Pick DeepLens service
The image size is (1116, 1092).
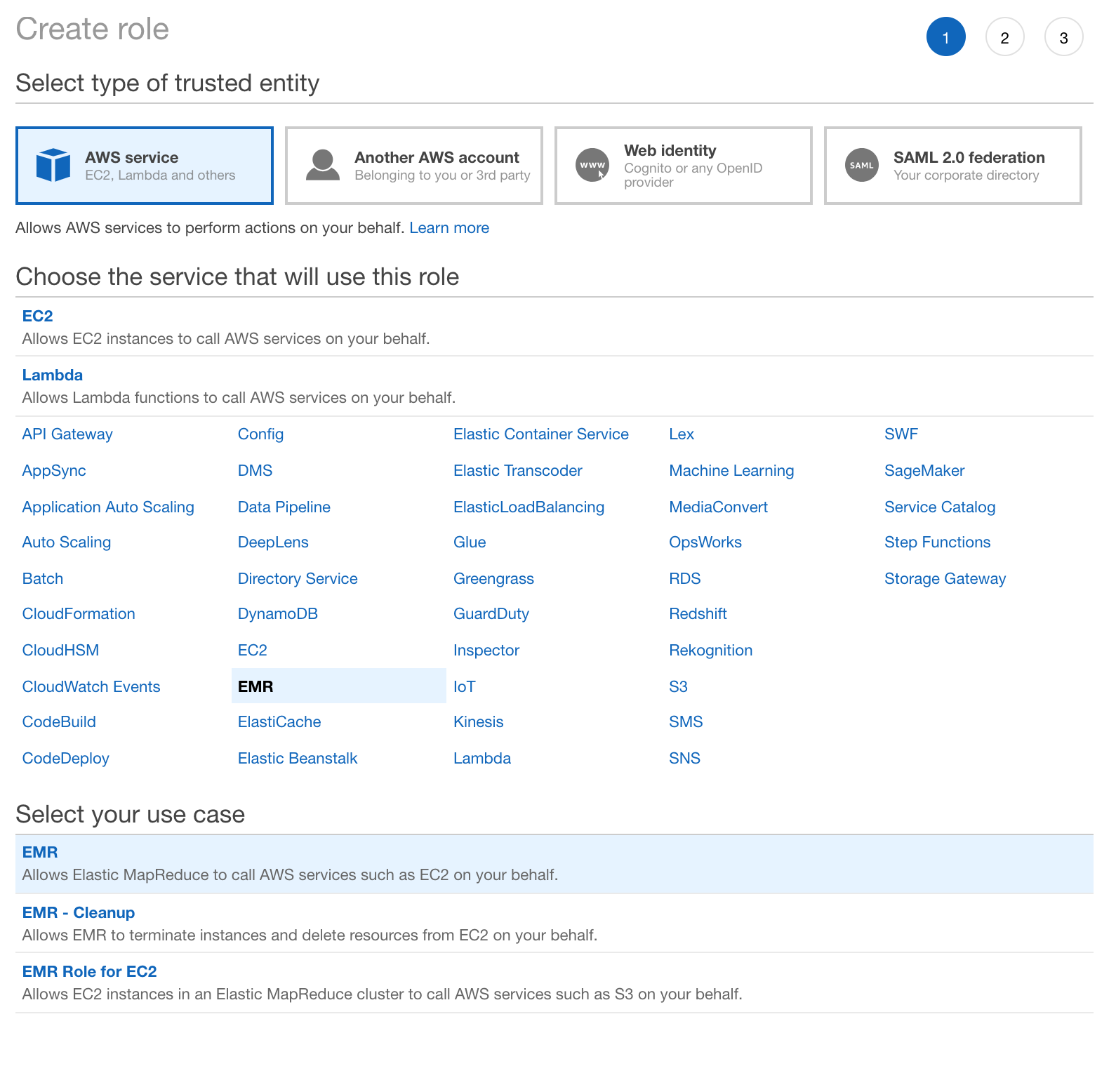click(x=273, y=542)
